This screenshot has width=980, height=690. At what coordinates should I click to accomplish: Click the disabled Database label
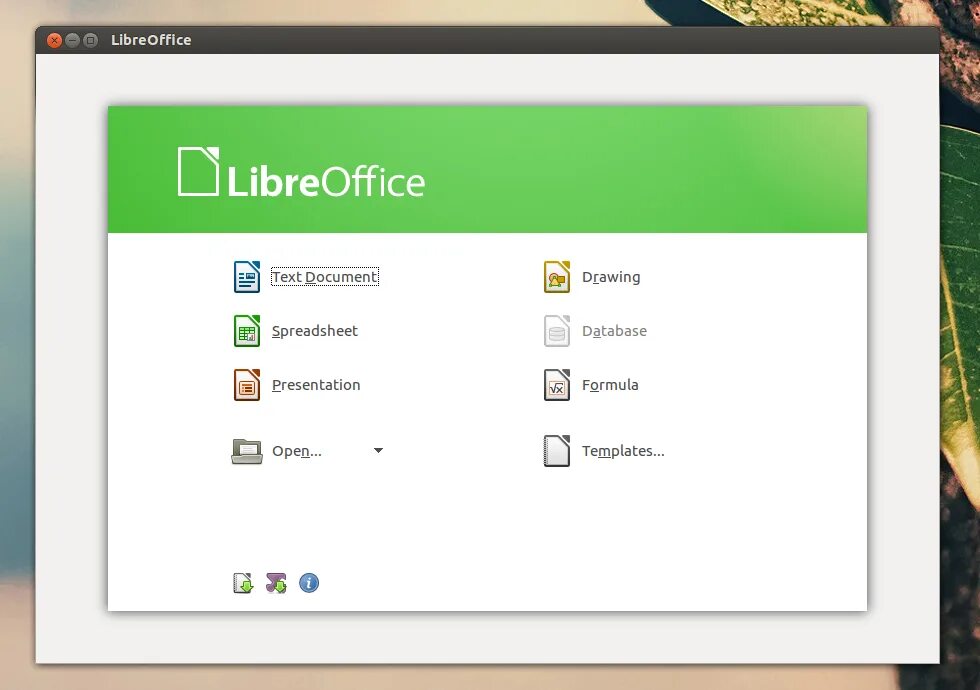tap(614, 331)
